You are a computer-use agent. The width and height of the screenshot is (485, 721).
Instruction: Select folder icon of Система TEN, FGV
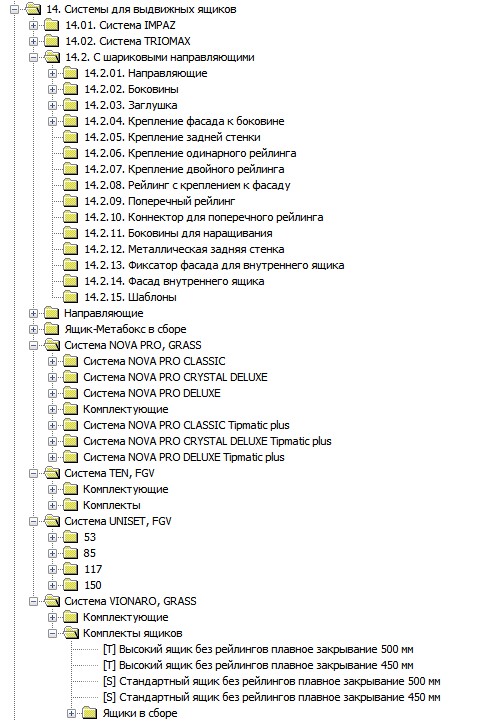[x=51, y=473]
